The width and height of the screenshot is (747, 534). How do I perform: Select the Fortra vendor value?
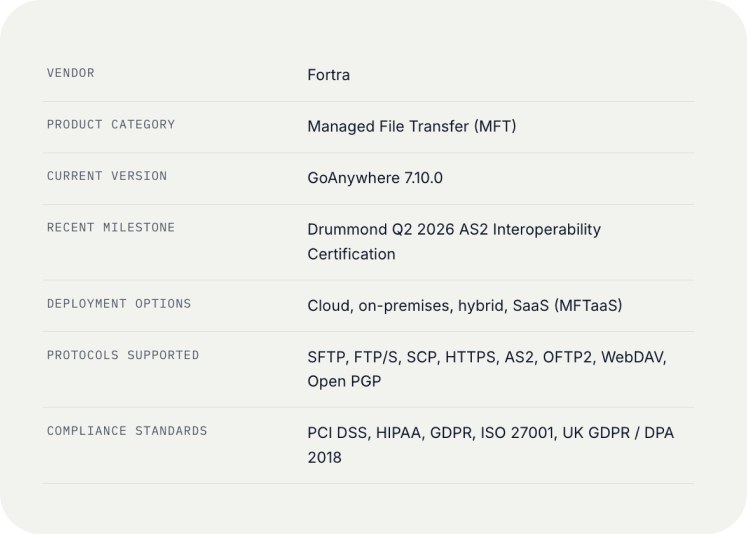tap(329, 75)
